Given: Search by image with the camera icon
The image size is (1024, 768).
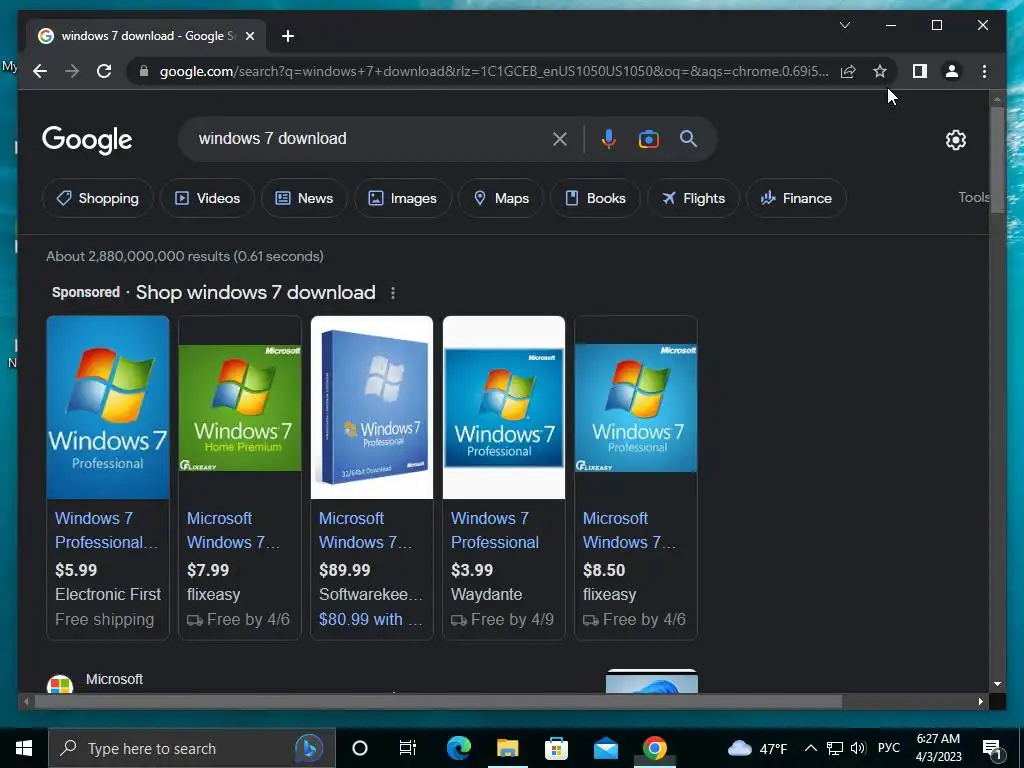Looking at the screenshot, I should pyautogui.click(x=648, y=139).
